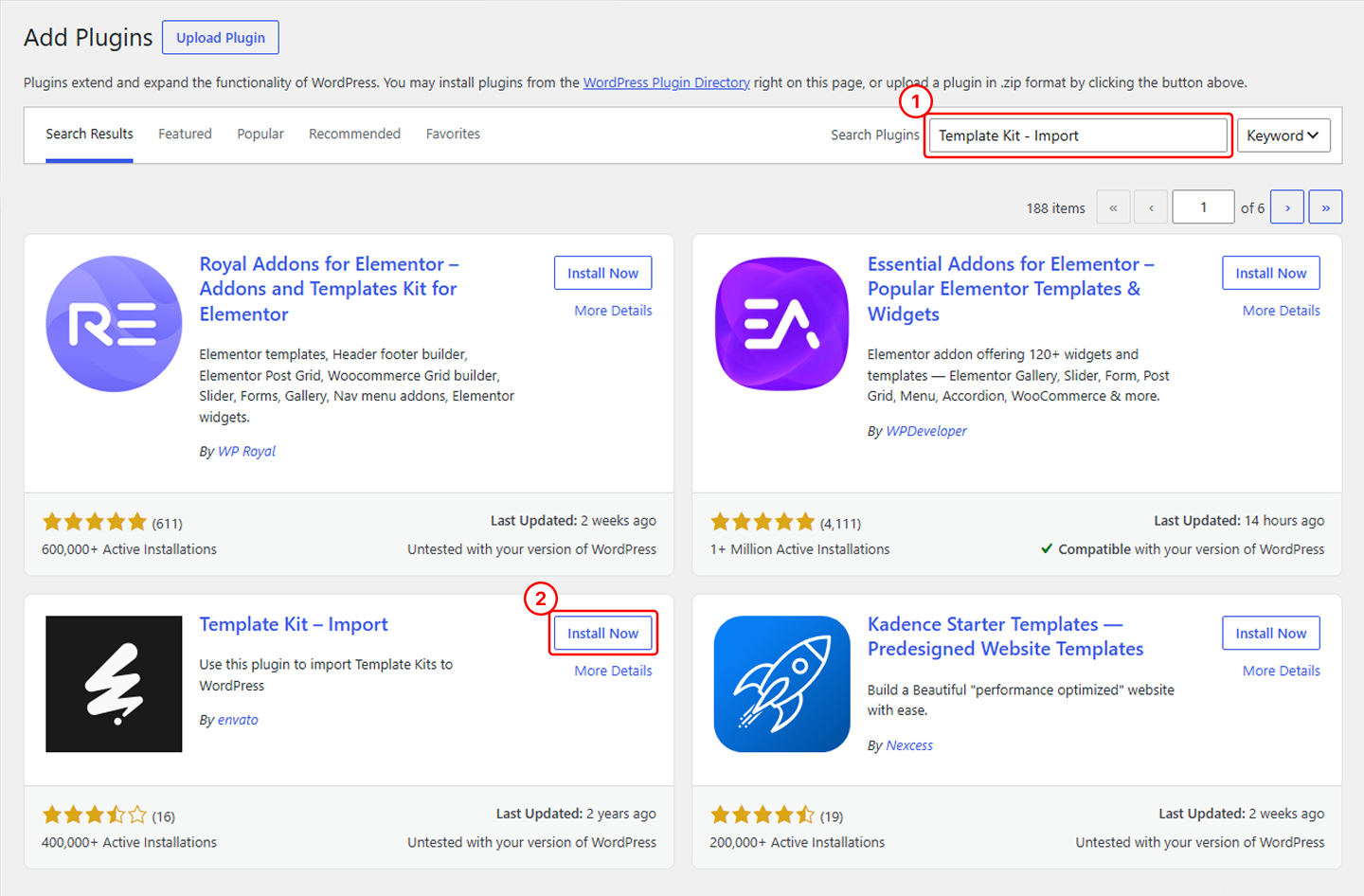This screenshot has height=896, width=1364.
Task: Visit the WPDeveloper author link
Action: click(926, 431)
